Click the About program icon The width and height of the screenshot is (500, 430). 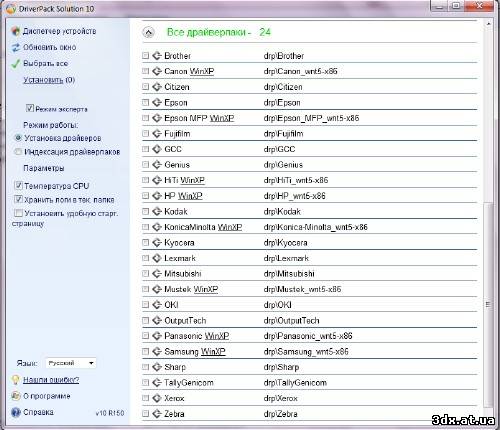coord(16,396)
